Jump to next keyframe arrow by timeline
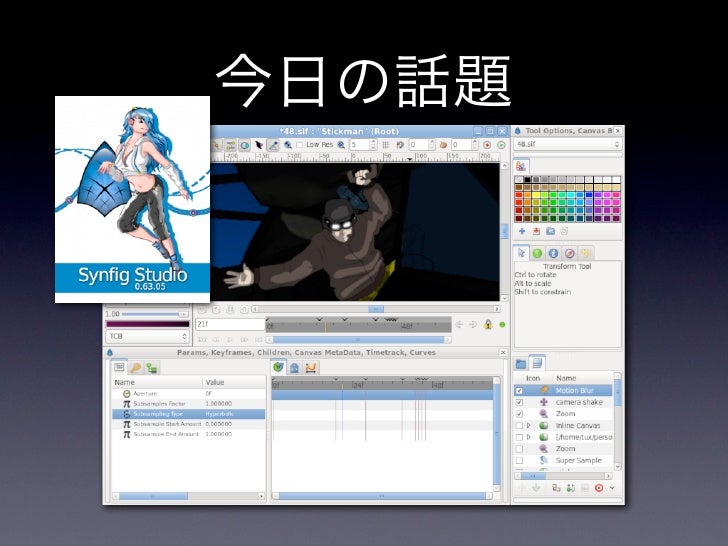 coord(473,325)
